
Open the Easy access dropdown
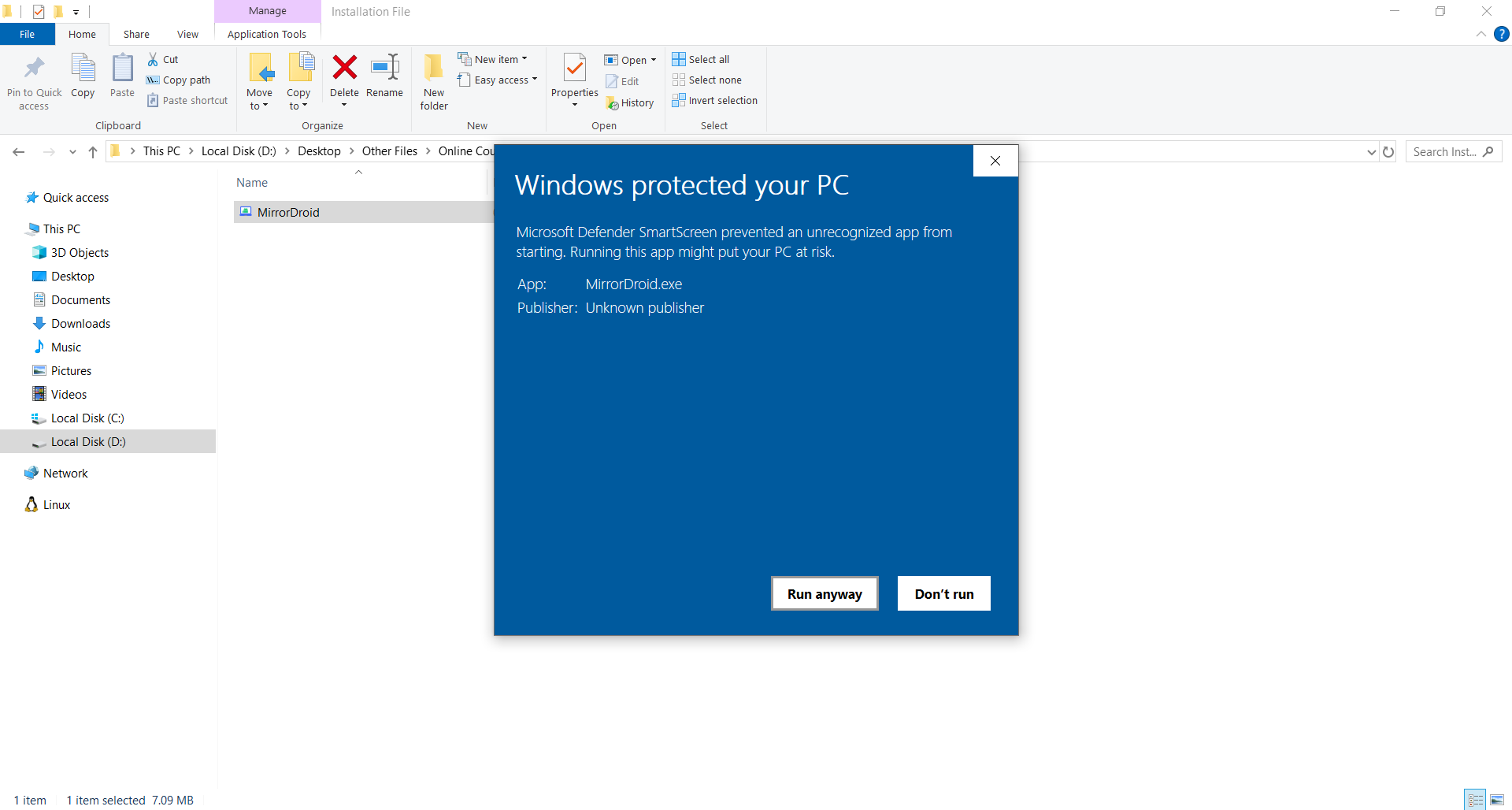(498, 80)
